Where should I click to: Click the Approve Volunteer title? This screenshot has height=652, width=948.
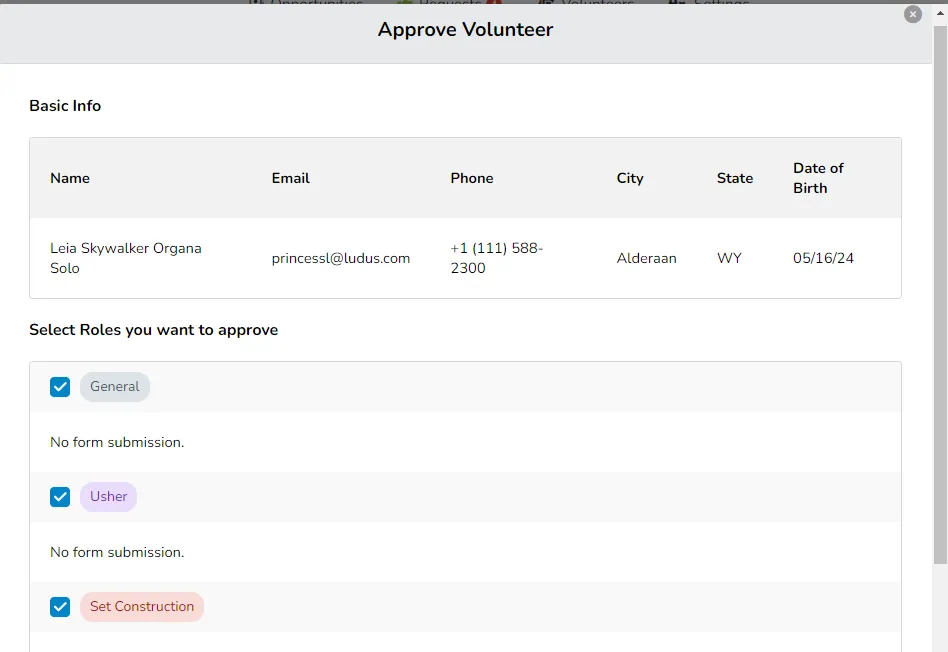point(466,30)
